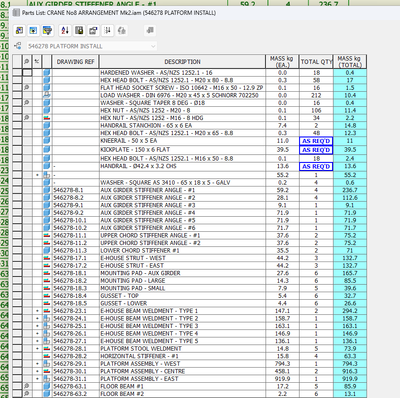Click the part icon for 546278-8.1 row
Screen dimensions: 400x398
(47, 190)
